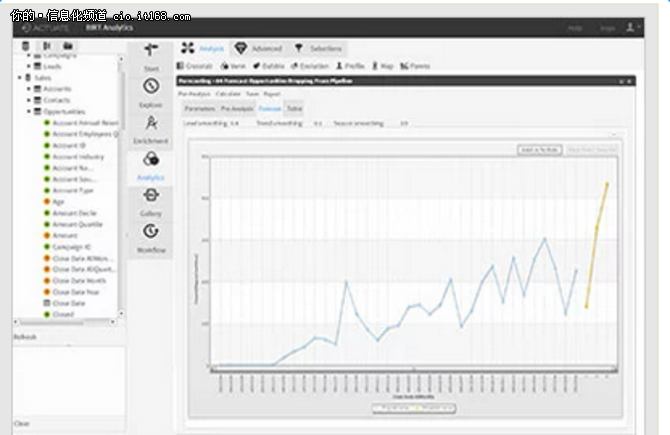Click orange dot beside Amount field
Image resolution: width=670 pixels, height=435 pixels.
tap(47, 235)
